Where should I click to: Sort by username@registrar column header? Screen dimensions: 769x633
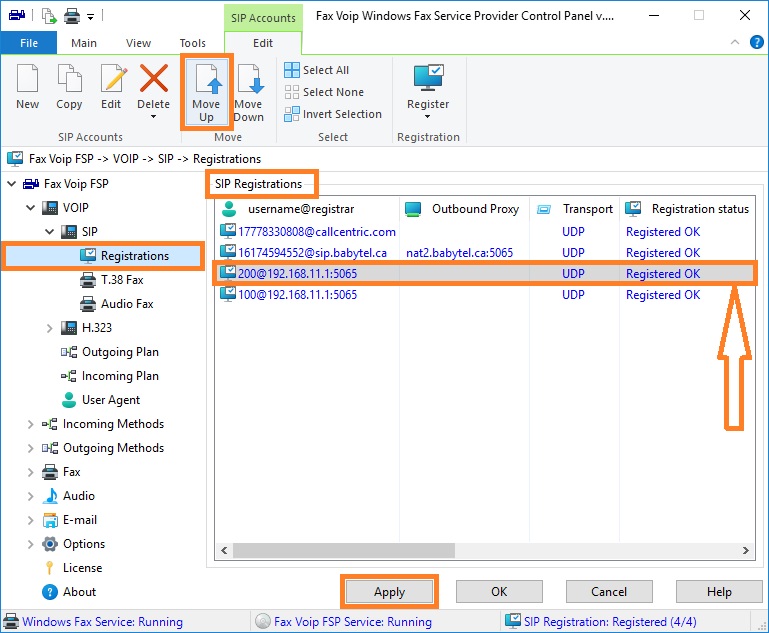pos(307,209)
